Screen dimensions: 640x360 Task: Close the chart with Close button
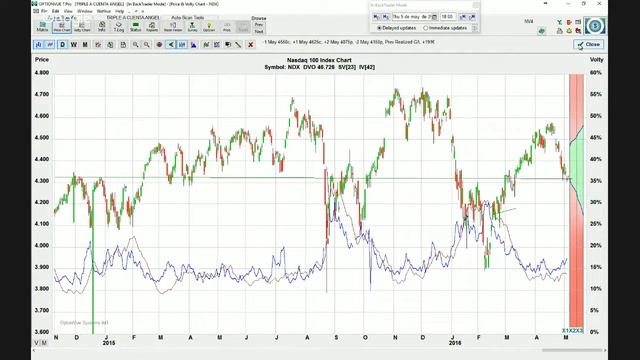coord(588,44)
